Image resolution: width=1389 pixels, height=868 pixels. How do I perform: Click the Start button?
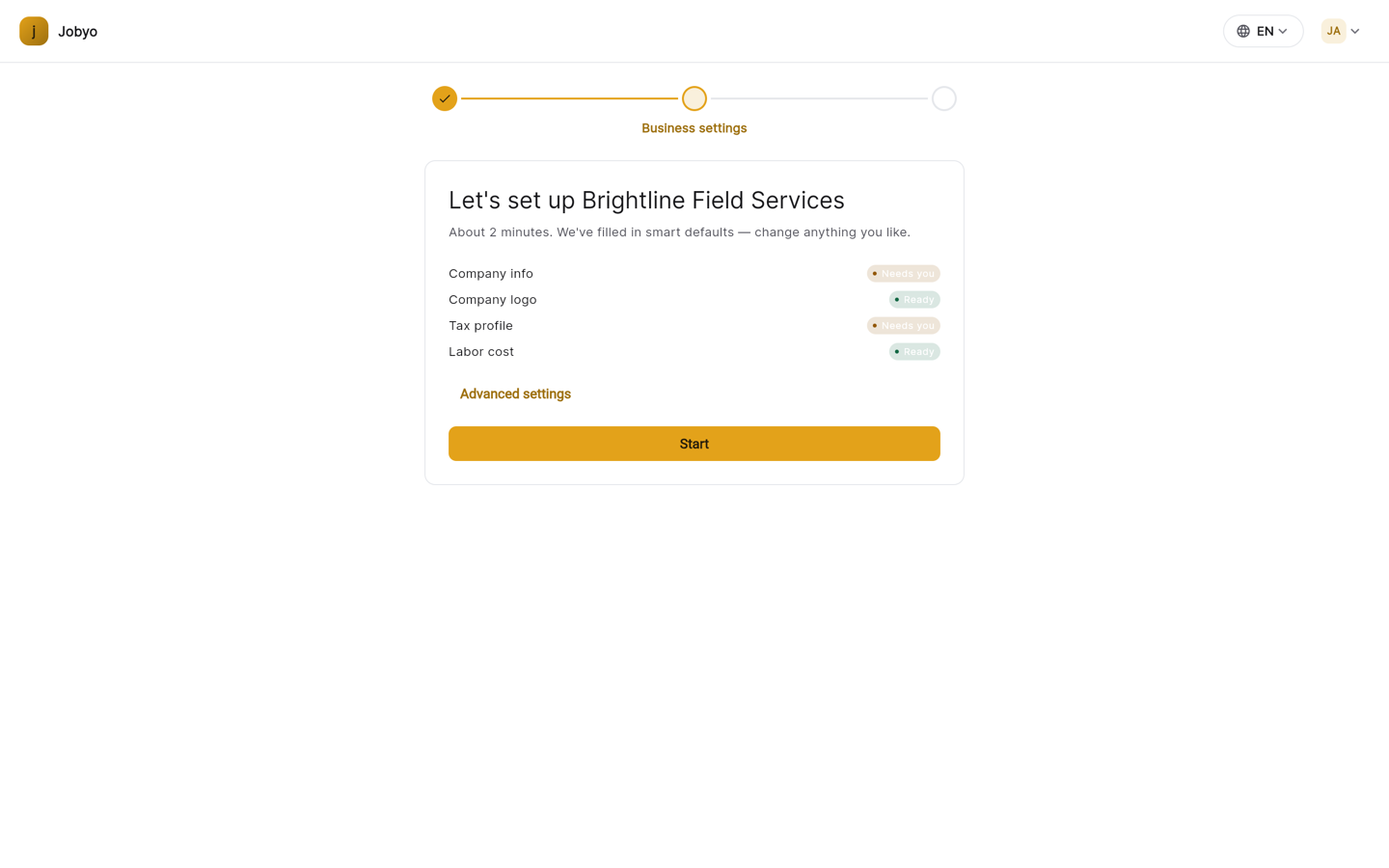[x=694, y=444]
